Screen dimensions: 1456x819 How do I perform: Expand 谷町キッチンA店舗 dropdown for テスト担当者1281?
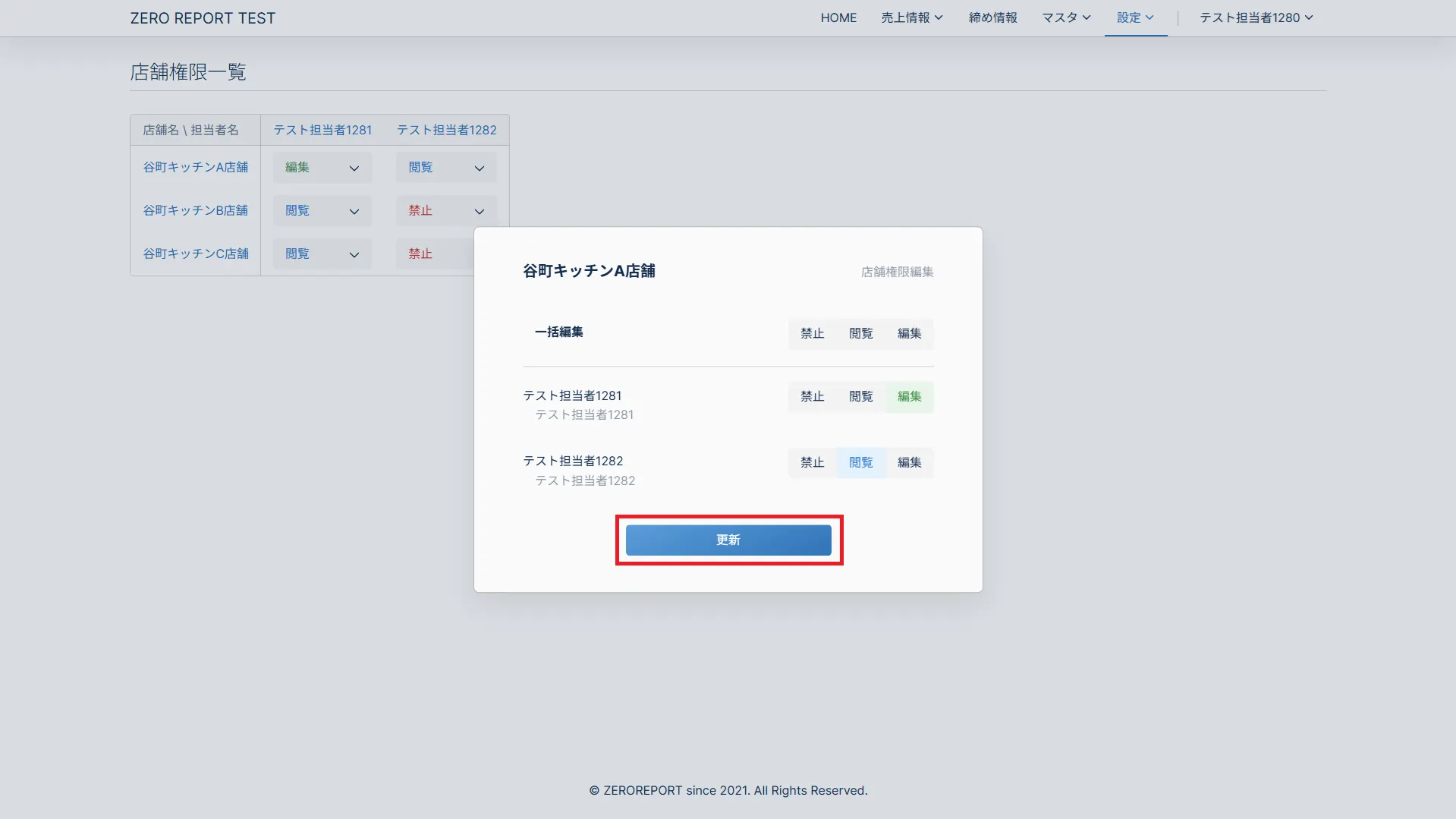click(x=322, y=168)
